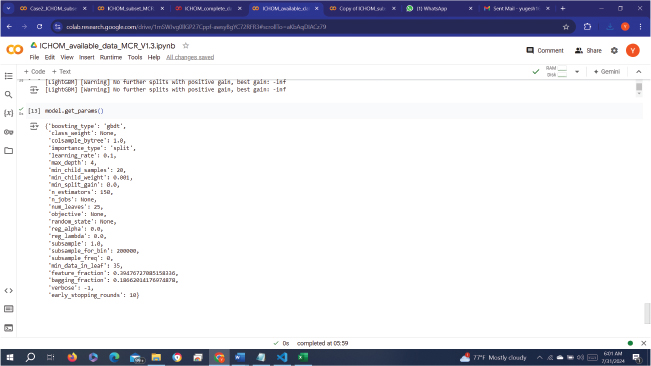Open Windows taskbar search

coord(30,357)
